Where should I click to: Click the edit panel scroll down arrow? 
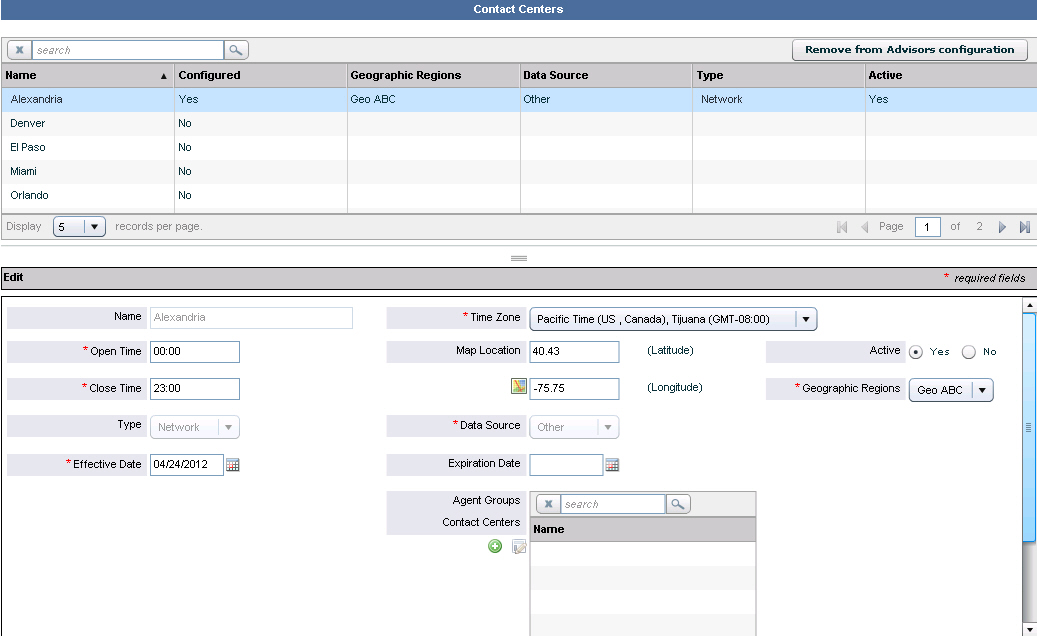1029,629
